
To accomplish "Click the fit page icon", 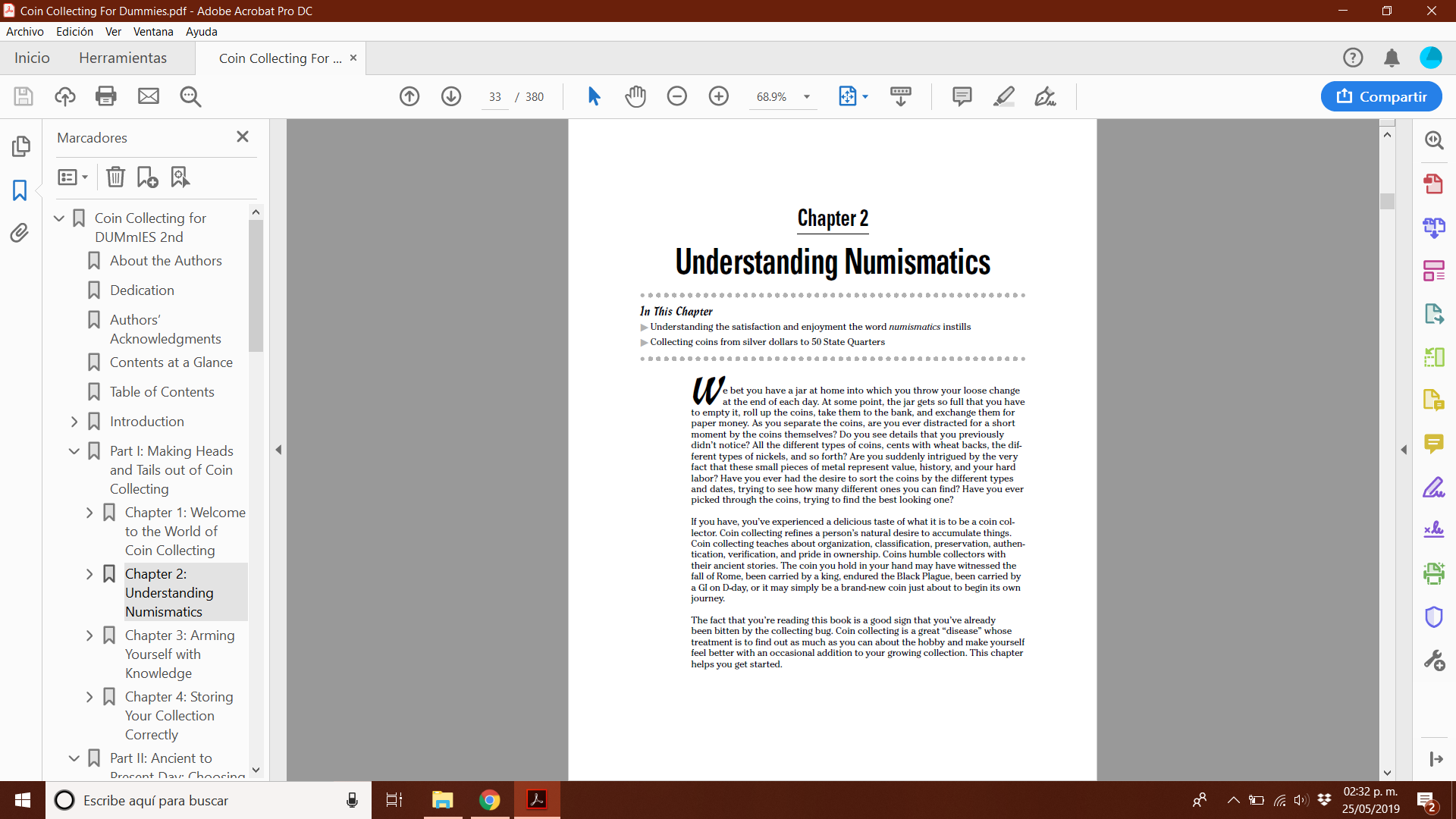I will pyautogui.click(x=847, y=96).
